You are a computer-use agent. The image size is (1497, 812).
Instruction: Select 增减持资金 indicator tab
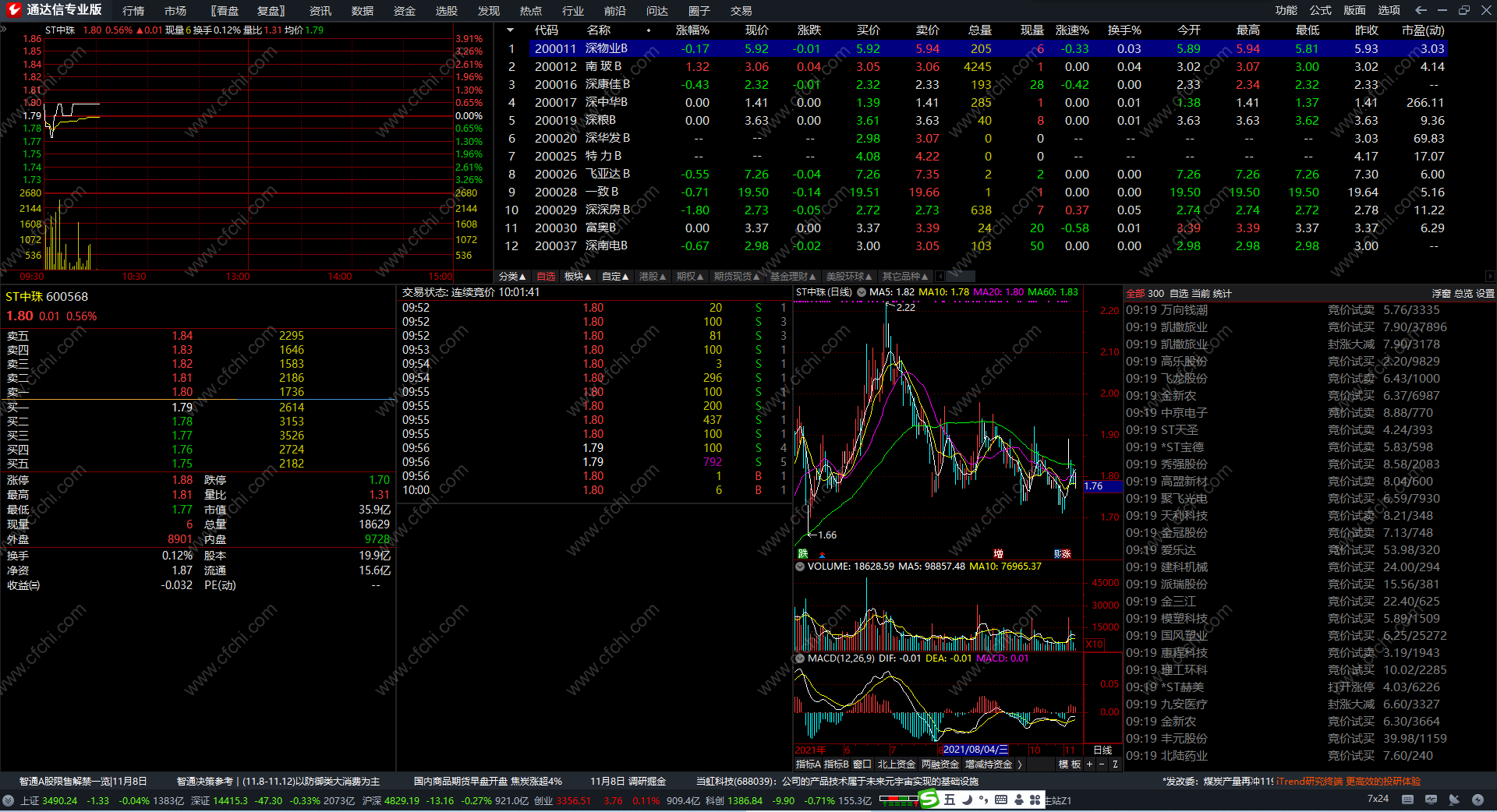(989, 764)
